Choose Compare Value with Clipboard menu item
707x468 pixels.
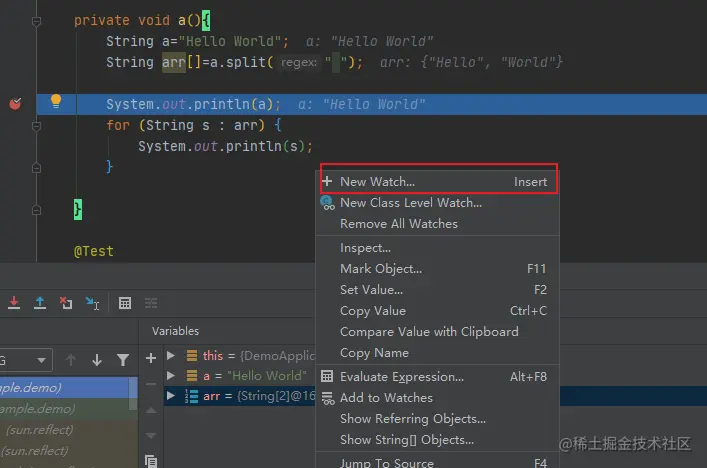coord(438,332)
